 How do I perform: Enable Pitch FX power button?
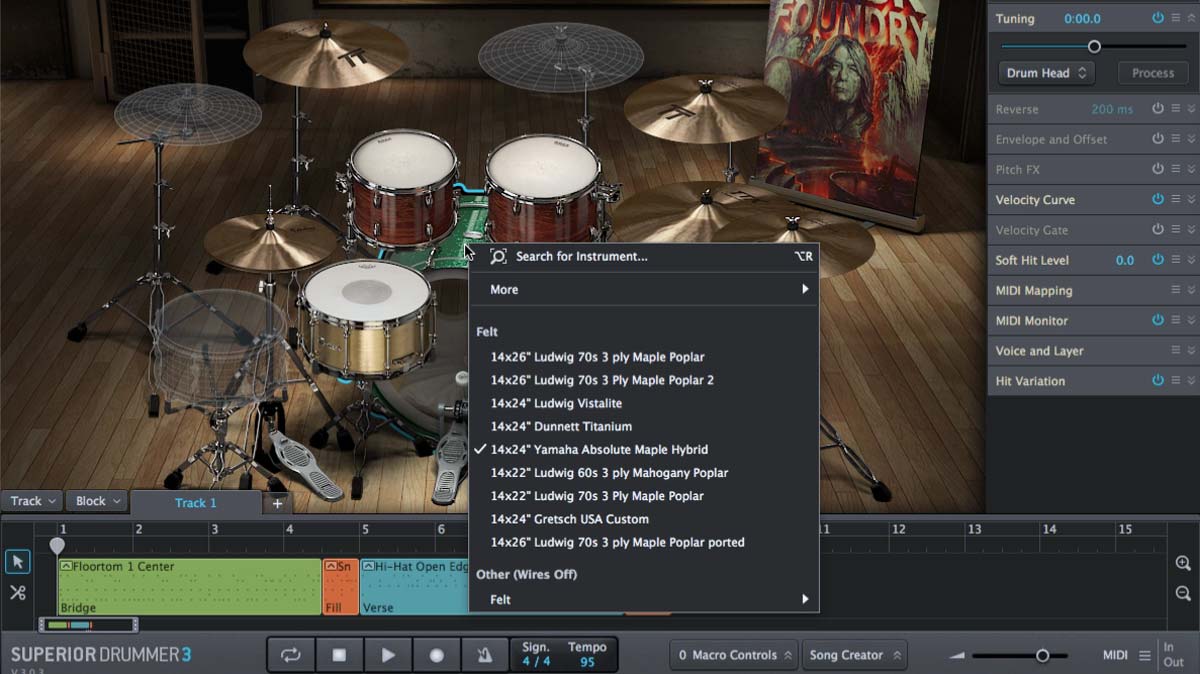click(x=1158, y=169)
